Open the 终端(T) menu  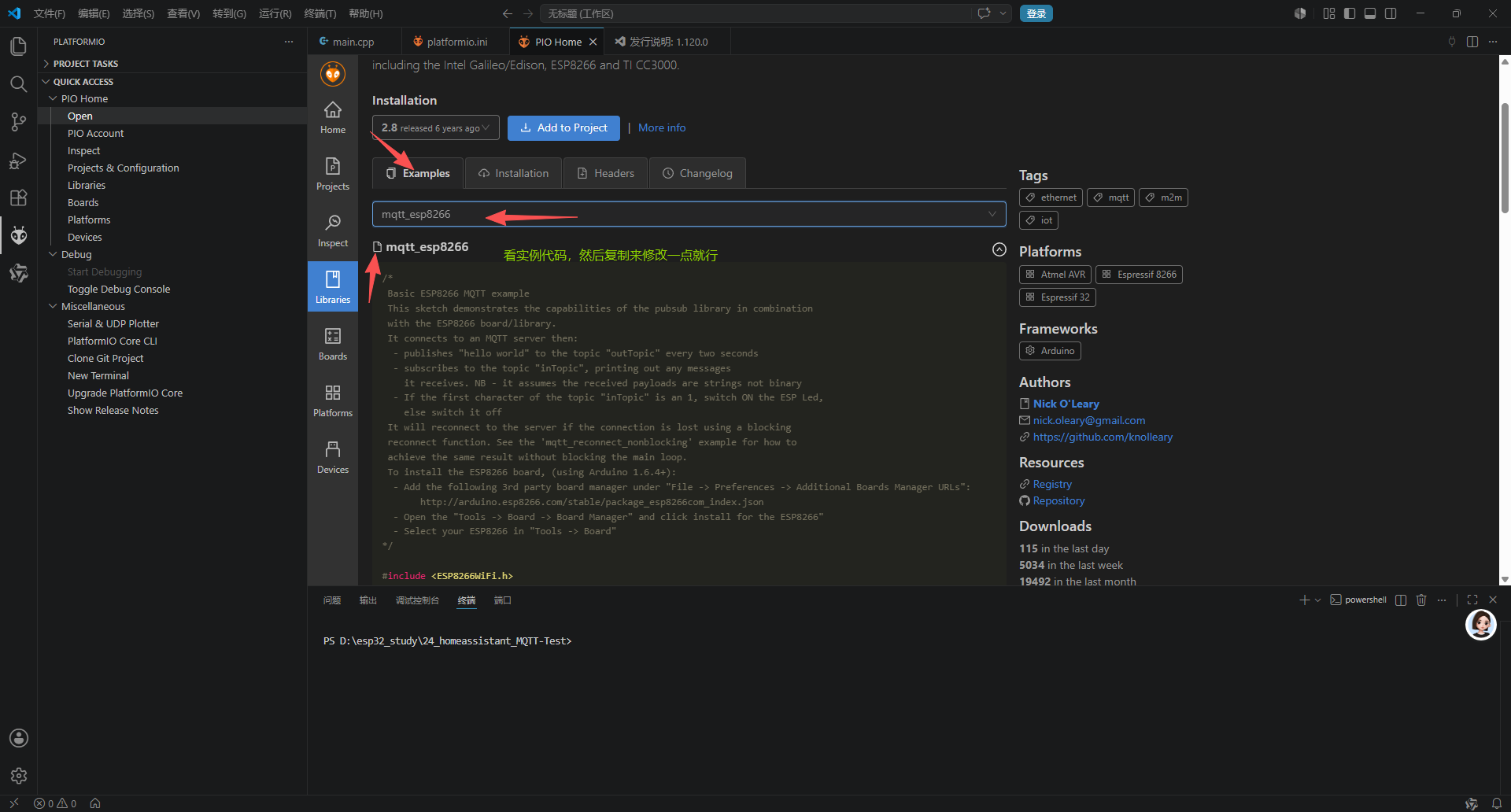pos(320,13)
